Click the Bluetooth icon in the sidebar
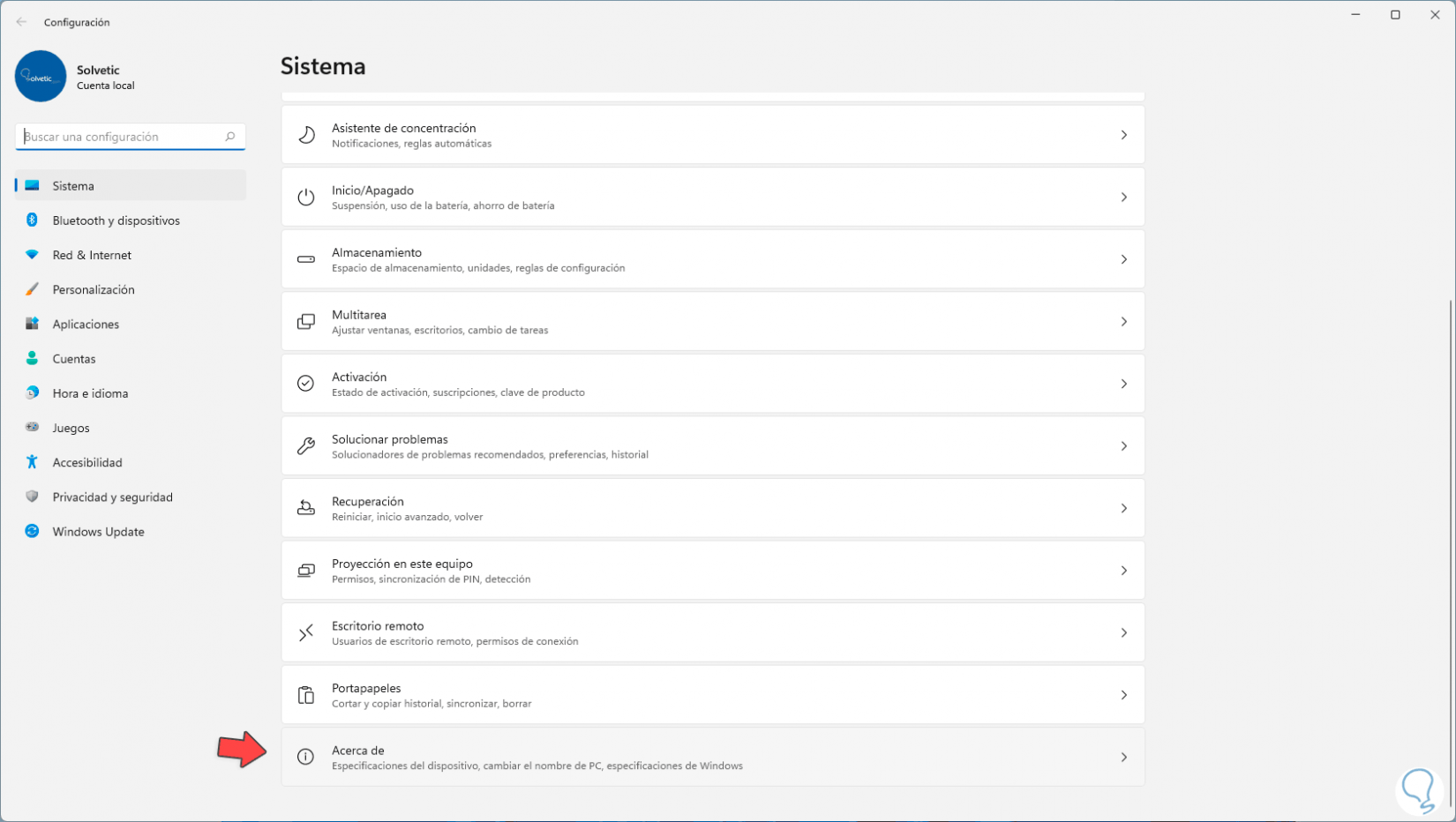Image resolution: width=1456 pixels, height=822 pixels. (x=32, y=220)
